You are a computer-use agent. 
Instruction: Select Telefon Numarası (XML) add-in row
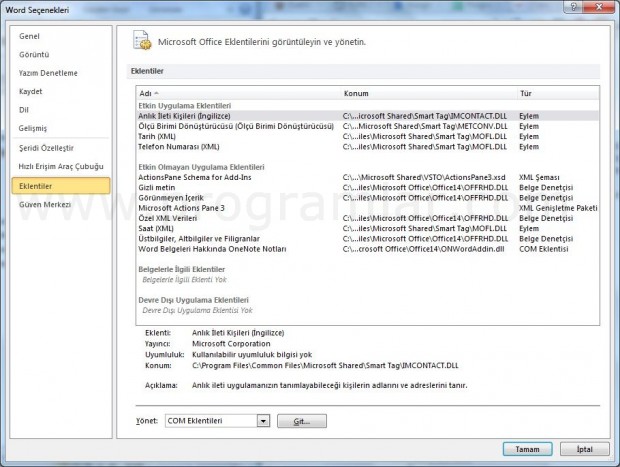[x=367, y=147]
